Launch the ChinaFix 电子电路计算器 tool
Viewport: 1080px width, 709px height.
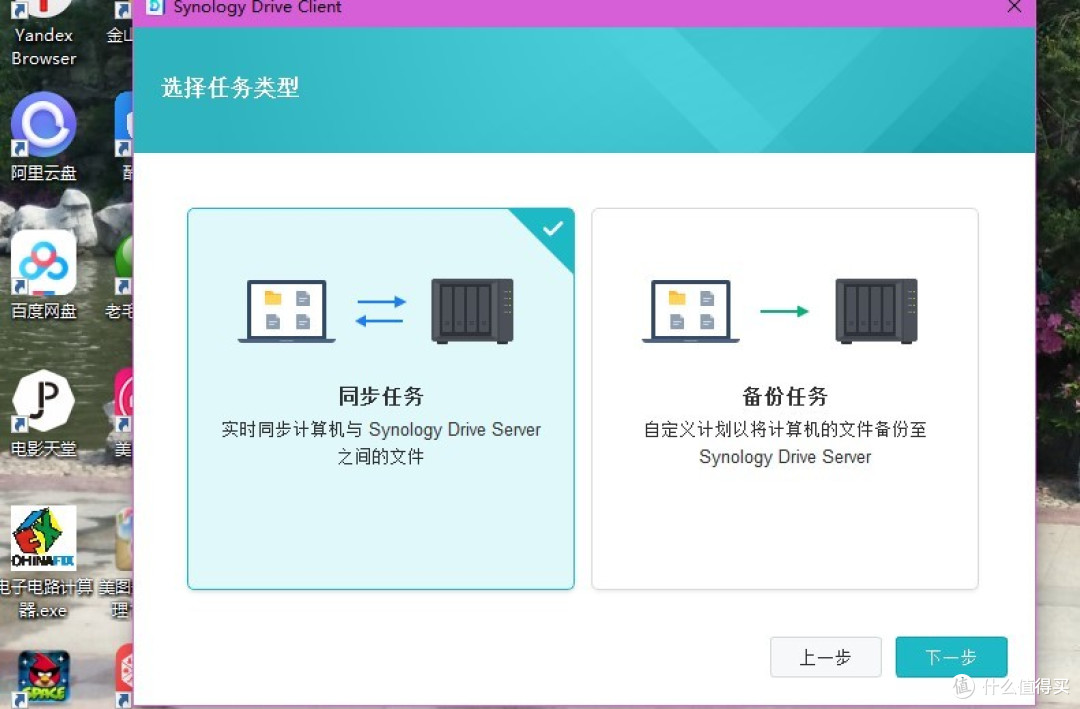[42, 537]
